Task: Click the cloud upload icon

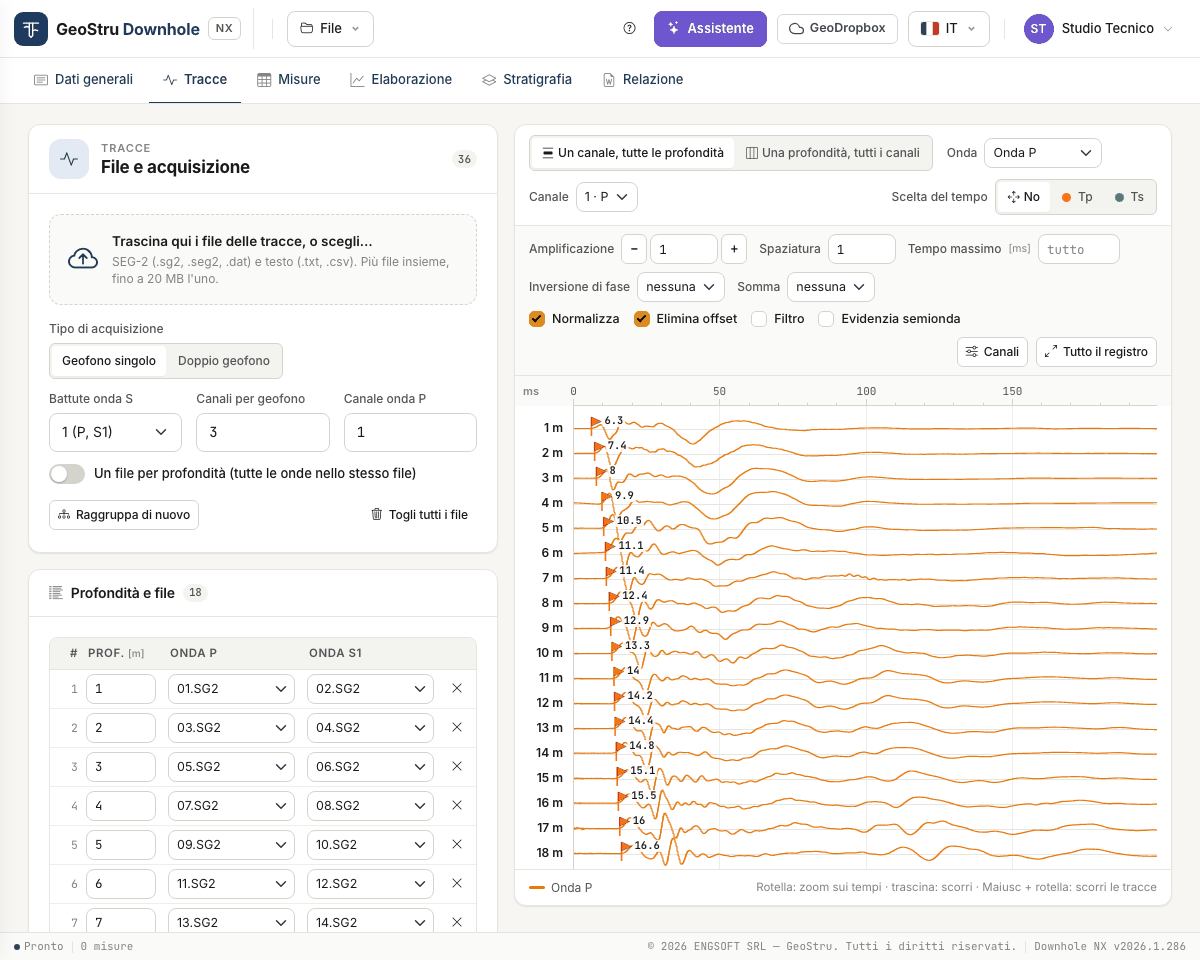Action: 83,259
